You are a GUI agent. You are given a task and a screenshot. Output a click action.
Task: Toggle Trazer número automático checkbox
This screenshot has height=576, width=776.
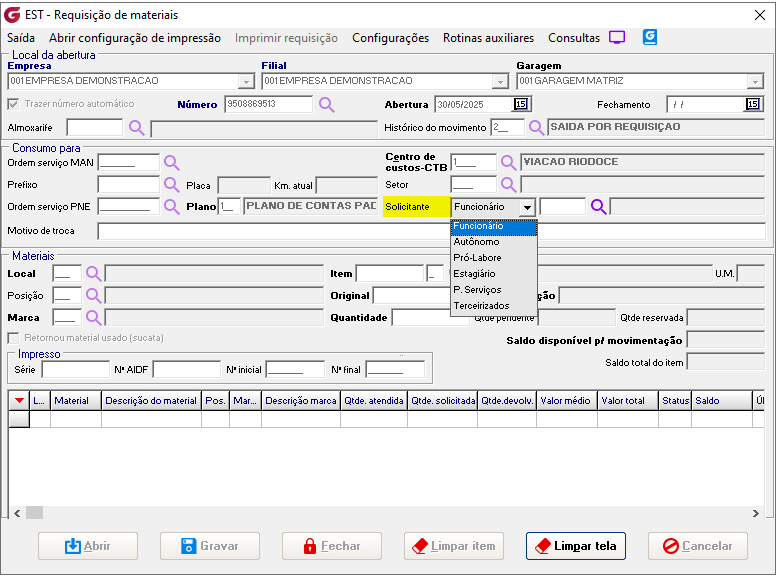pos(13,104)
